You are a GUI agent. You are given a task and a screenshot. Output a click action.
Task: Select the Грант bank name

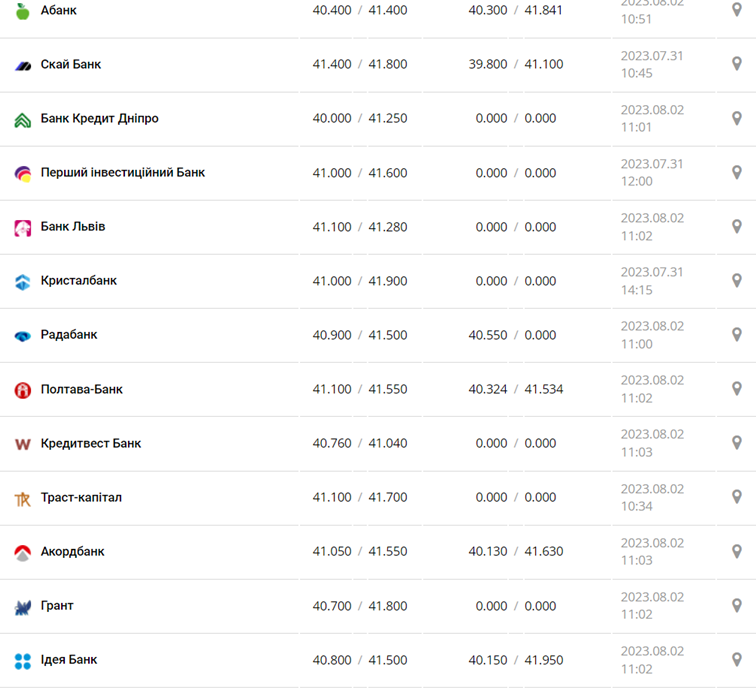click(x=57, y=605)
